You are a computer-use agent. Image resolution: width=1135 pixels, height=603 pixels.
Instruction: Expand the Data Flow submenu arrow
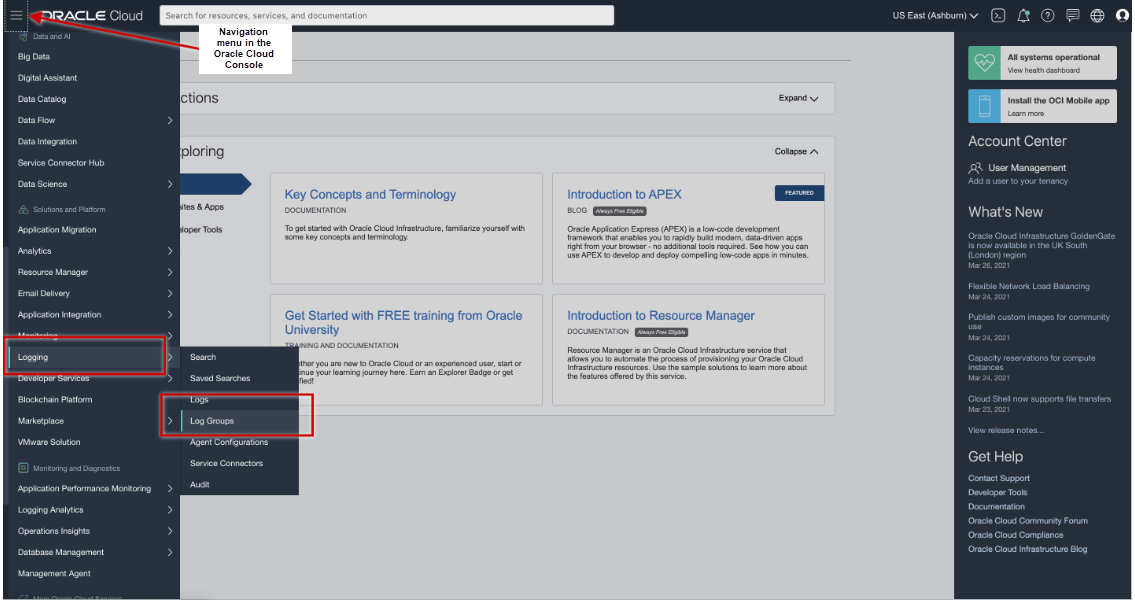[170, 120]
